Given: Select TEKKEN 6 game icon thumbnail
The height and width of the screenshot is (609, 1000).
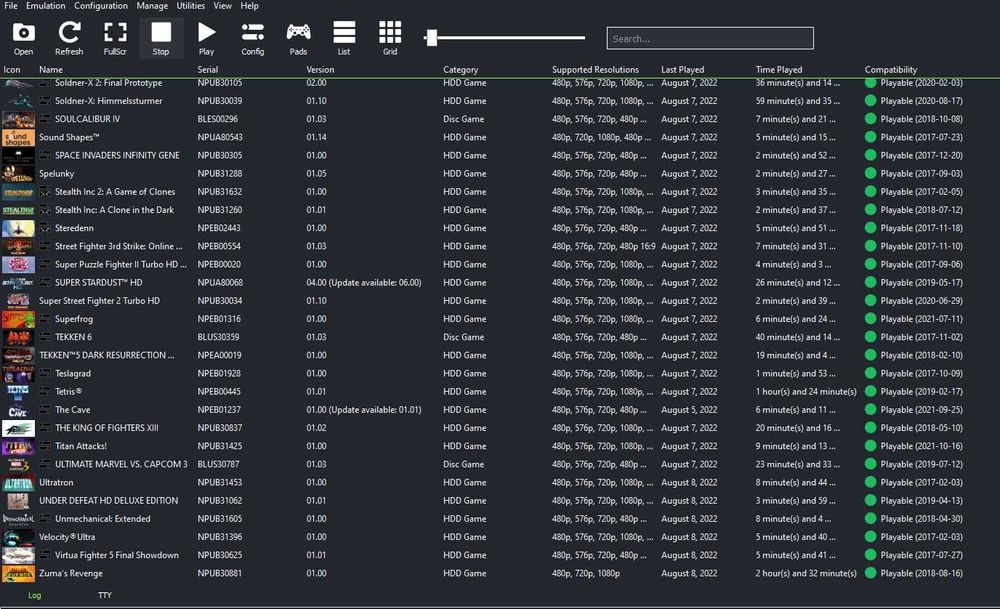Looking at the screenshot, I should pos(18,337).
